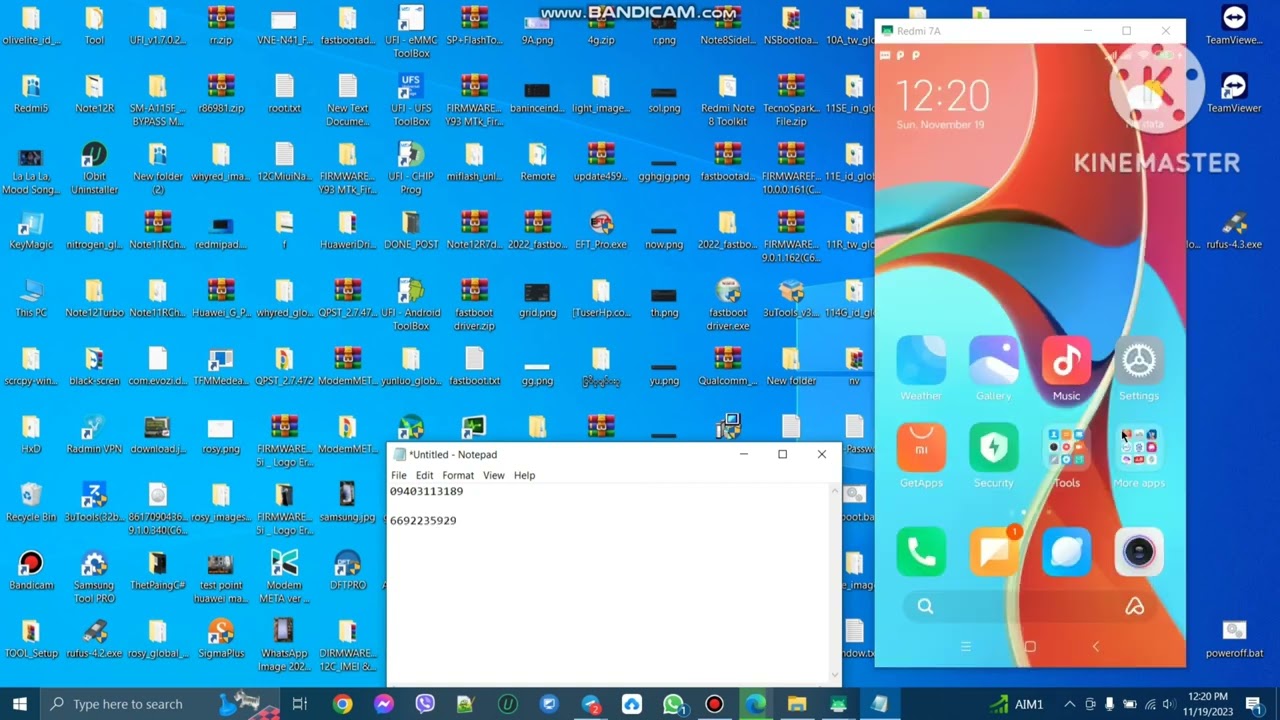Select the Samsung Tool PRO desktop icon
This screenshot has height=720, width=1280.
94,577
